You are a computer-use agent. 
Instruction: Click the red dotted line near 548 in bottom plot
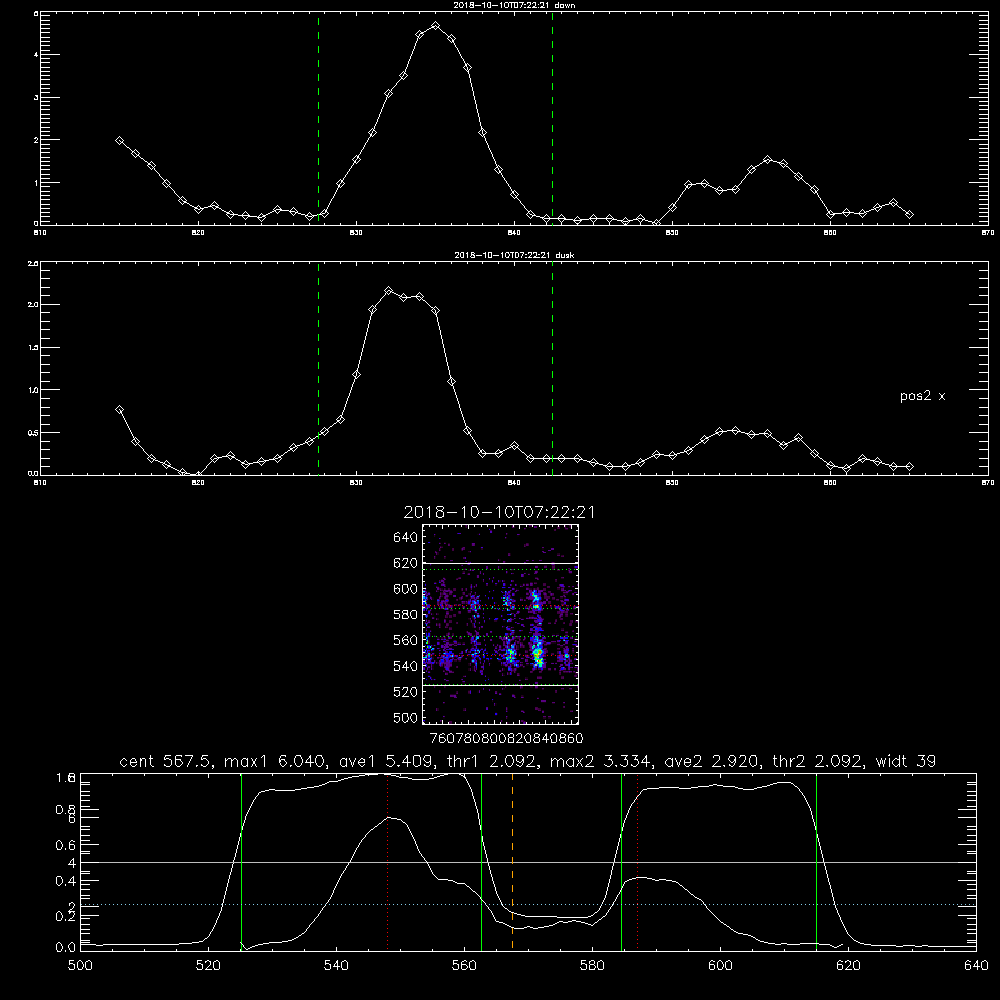(387, 862)
